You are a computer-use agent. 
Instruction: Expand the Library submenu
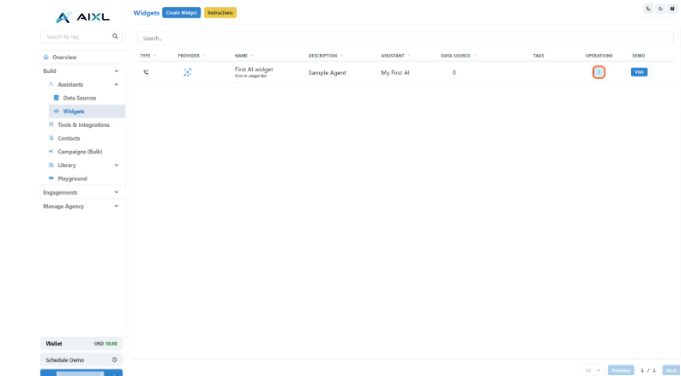click(x=116, y=165)
